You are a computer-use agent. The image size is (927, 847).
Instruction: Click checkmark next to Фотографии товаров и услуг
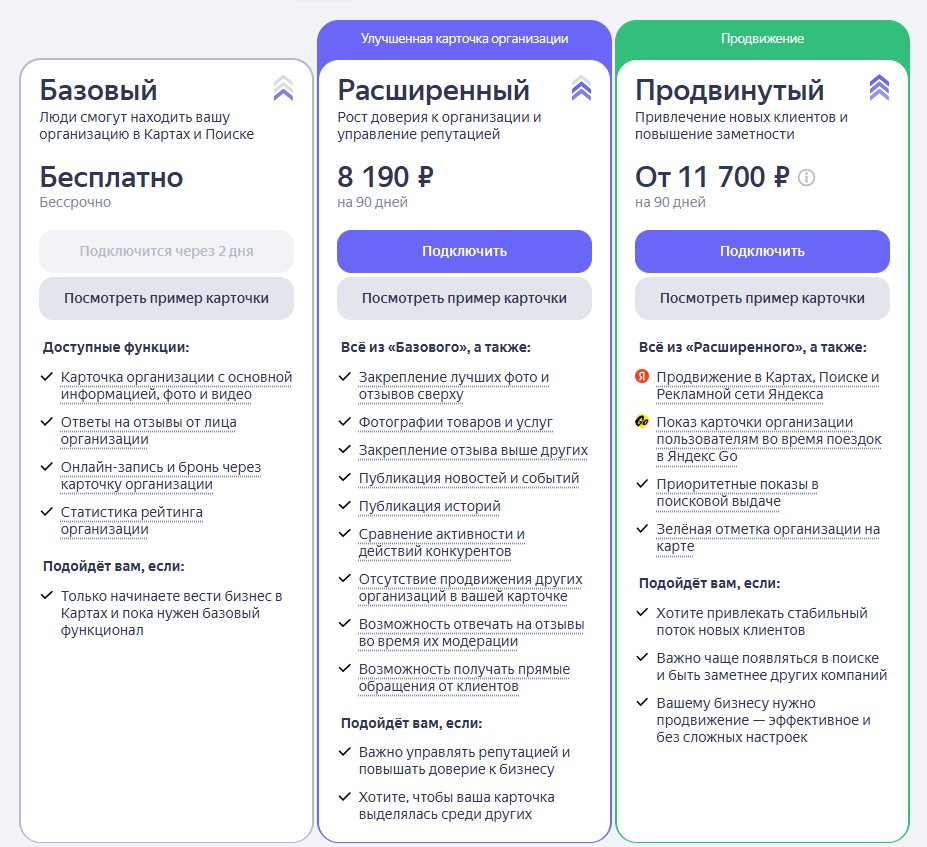[344, 421]
